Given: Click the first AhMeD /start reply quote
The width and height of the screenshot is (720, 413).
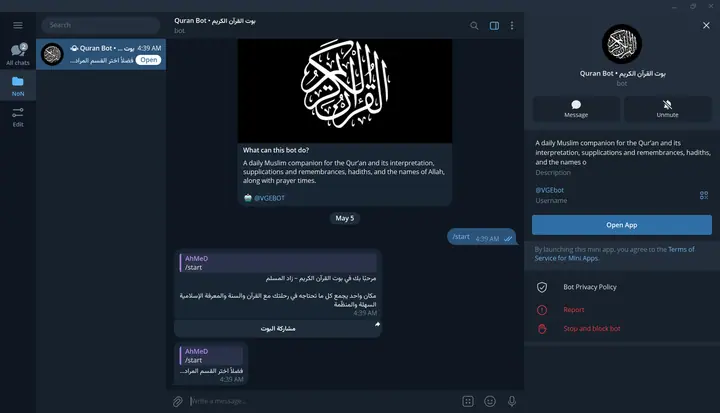Looking at the screenshot, I should pos(278,263).
